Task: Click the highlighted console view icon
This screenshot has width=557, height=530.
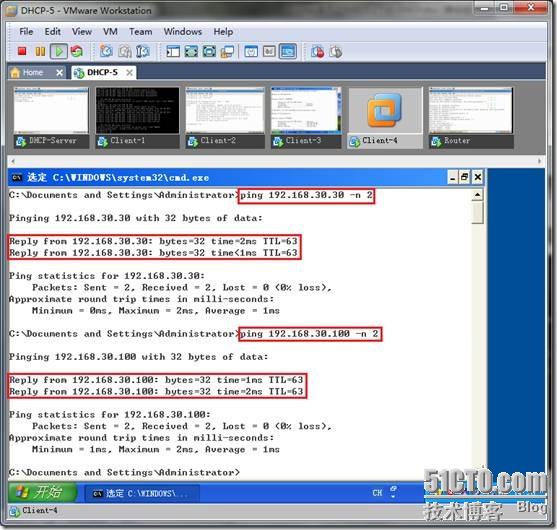Action: (288, 52)
